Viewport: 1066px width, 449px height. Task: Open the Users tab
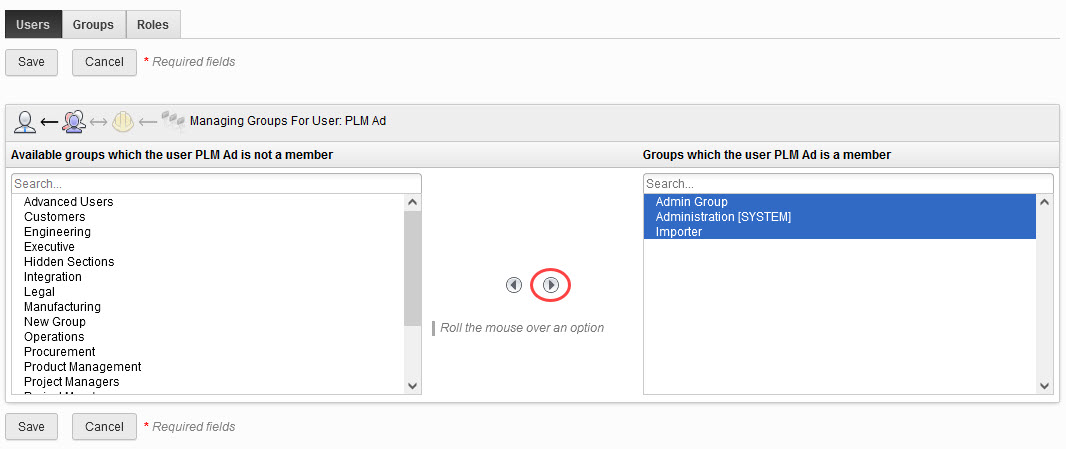point(33,24)
